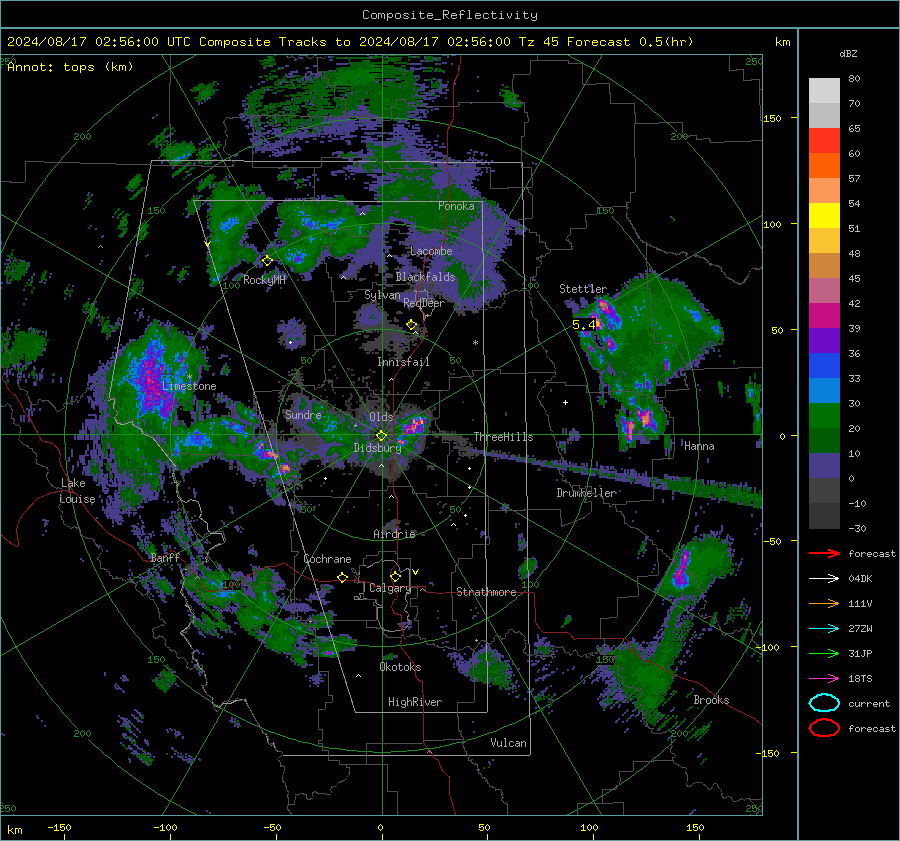Click the yellow v marker beside Calgary diamond

[x=416, y=572]
